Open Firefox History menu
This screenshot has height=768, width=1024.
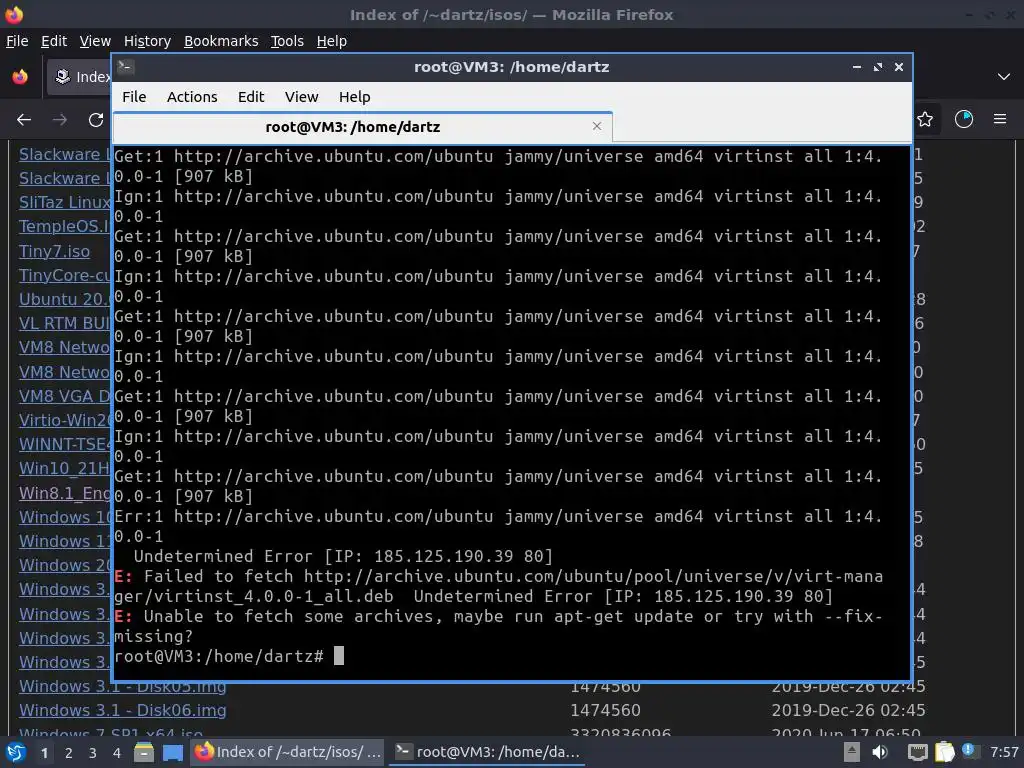tap(147, 41)
